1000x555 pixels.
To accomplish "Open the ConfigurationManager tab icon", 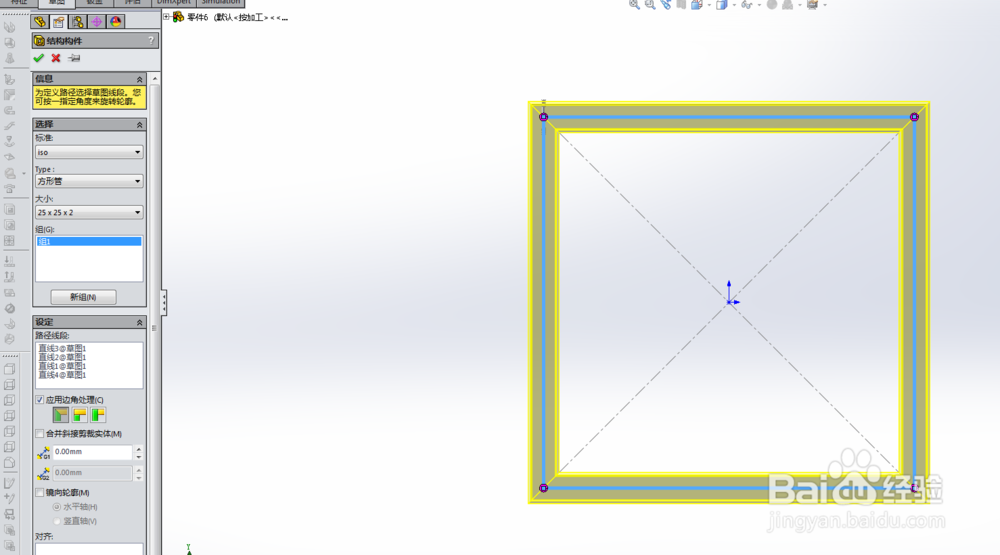I will point(78,22).
